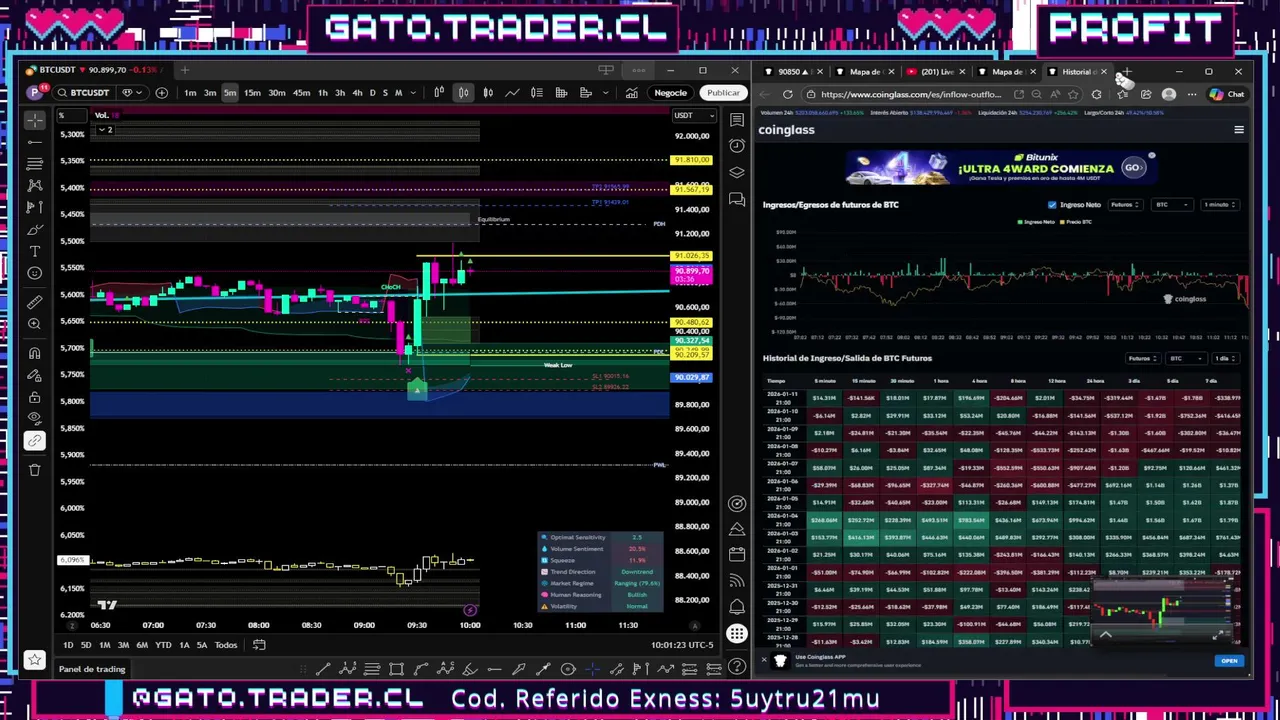Open the watchlist dropdown beside BTCUSDT
Viewport: 1280px width, 720px height.
[131, 93]
